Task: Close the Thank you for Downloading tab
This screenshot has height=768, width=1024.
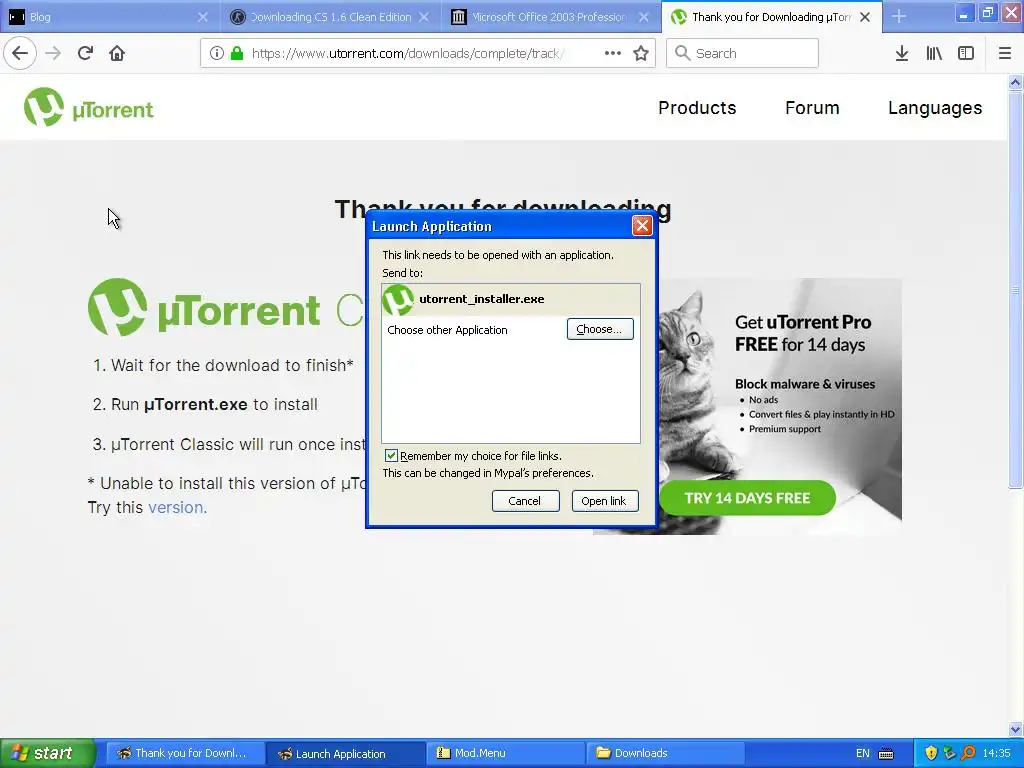Action: click(x=865, y=17)
